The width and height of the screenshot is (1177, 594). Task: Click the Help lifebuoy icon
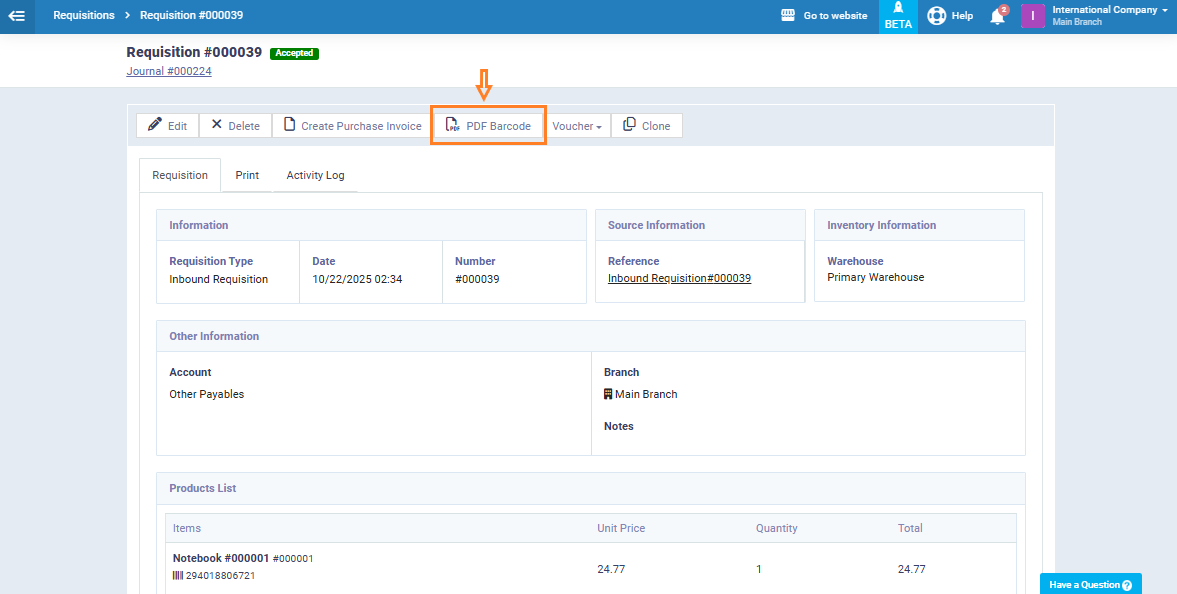[936, 16]
